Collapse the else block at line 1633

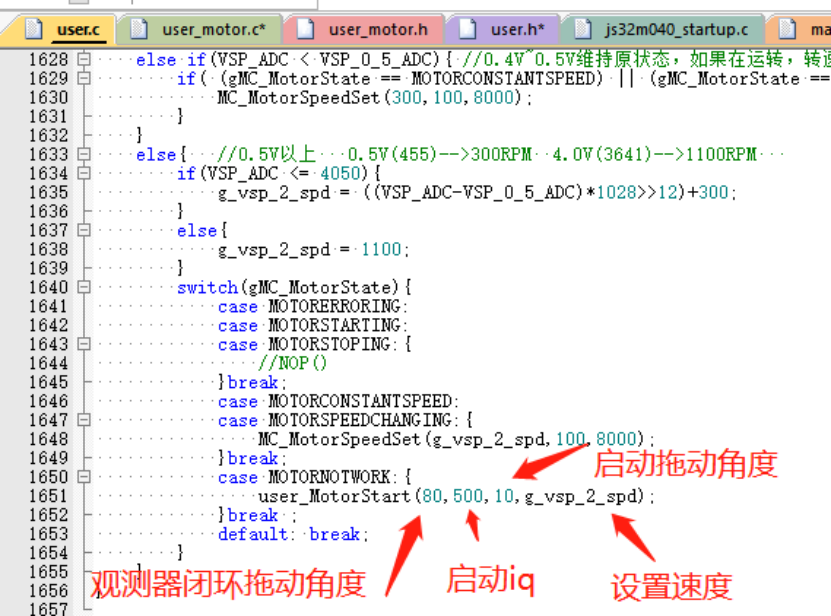tap(83, 155)
